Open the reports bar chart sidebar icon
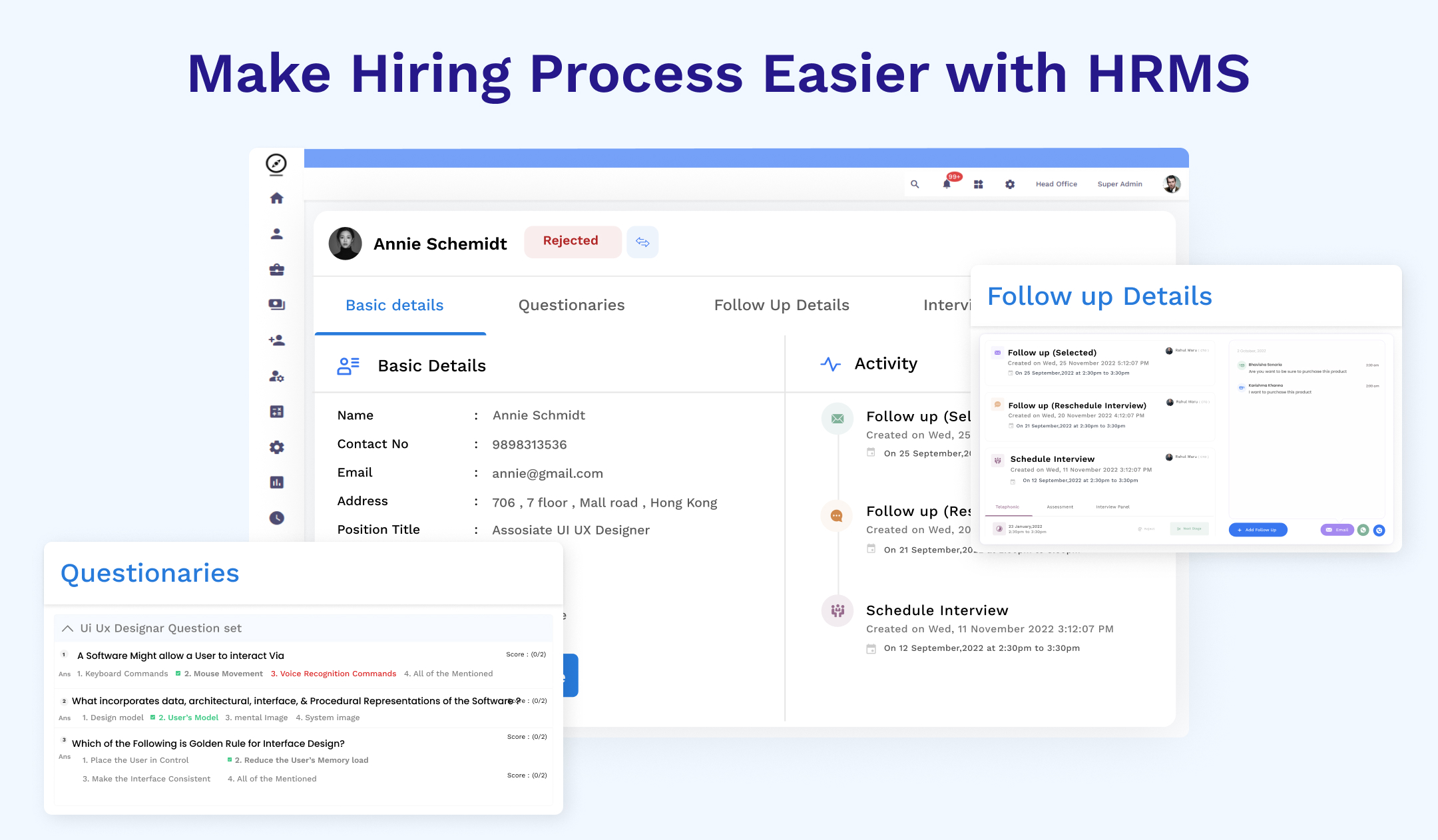Viewport: 1438px width, 840px height. point(276,483)
